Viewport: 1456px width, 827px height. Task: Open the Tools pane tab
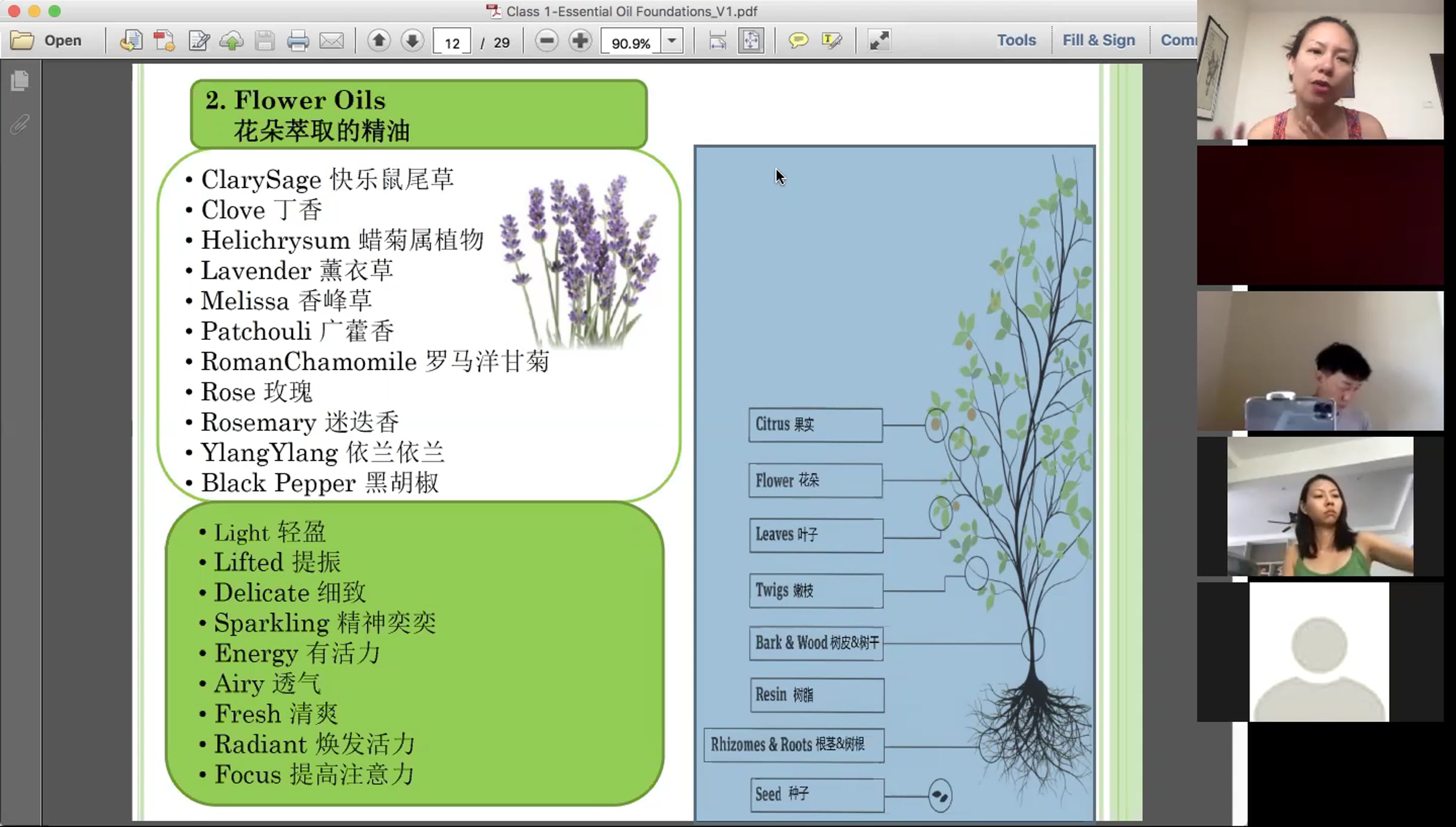pos(1016,40)
